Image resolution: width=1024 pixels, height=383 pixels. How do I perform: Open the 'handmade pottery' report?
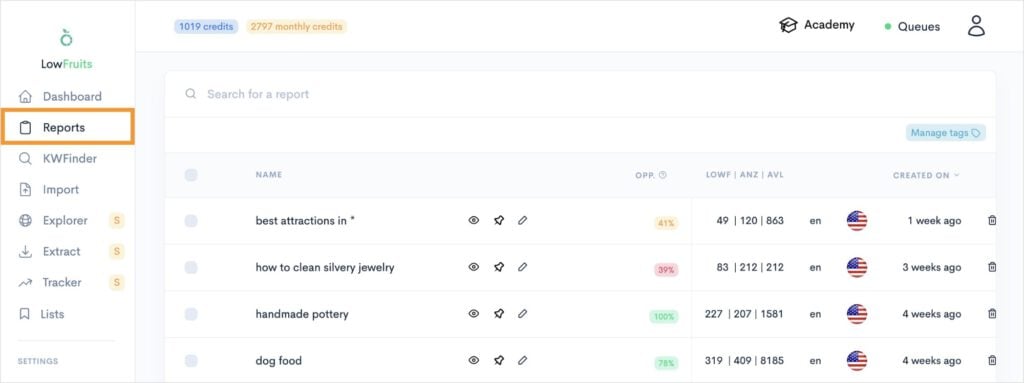pos(302,314)
